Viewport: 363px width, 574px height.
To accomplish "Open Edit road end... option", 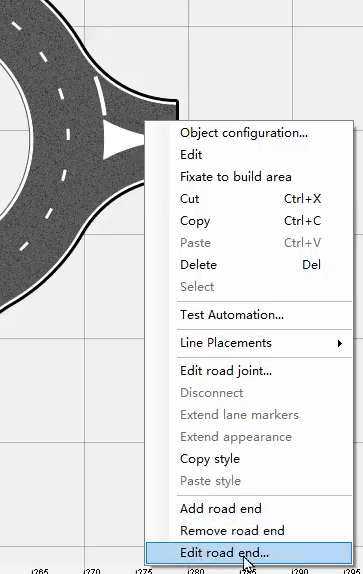I will (x=249, y=553).
